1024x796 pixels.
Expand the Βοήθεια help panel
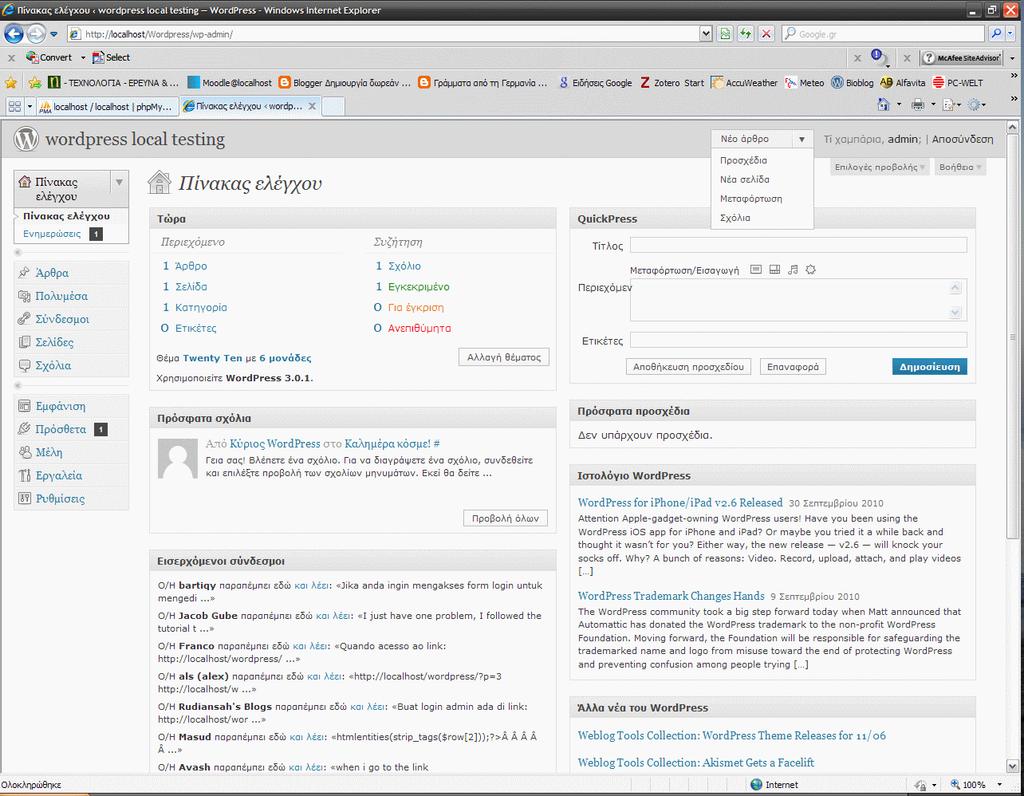pyautogui.click(x=960, y=167)
